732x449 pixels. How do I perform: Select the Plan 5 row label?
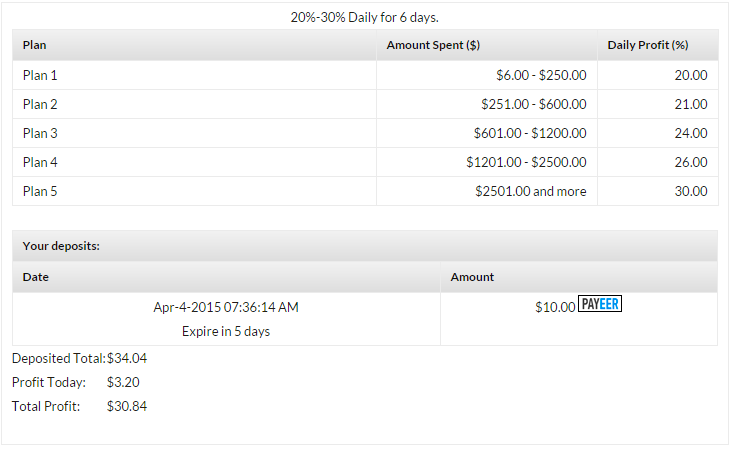coord(40,191)
